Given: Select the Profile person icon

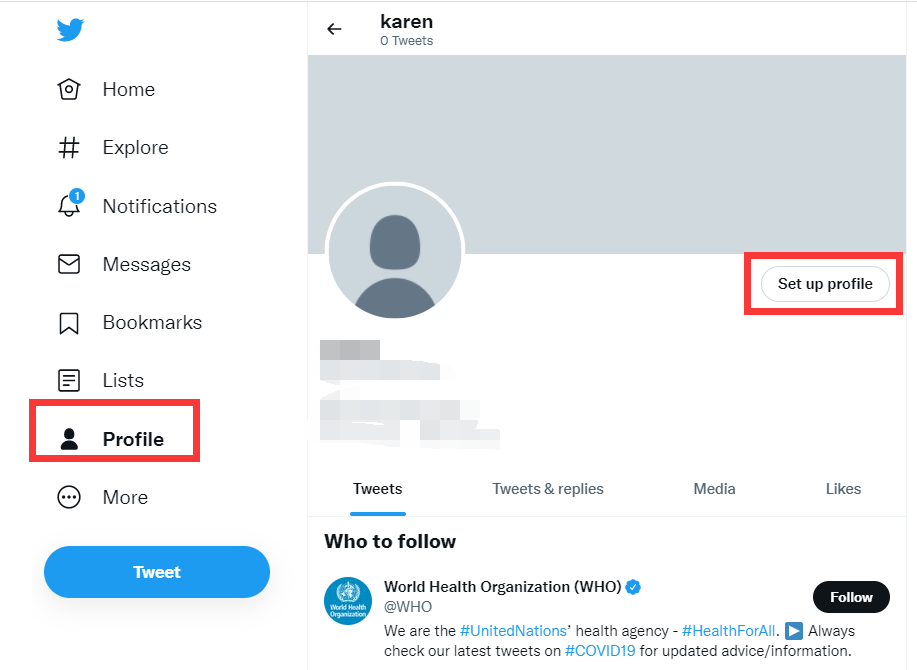Looking at the screenshot, I should click(69, 439).
